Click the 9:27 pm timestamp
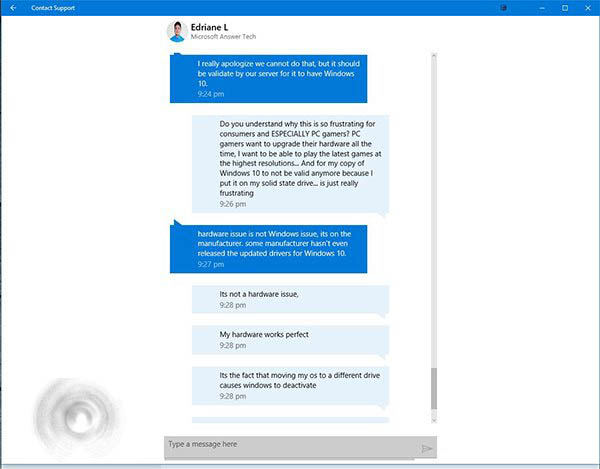 [x=210, y=264]
